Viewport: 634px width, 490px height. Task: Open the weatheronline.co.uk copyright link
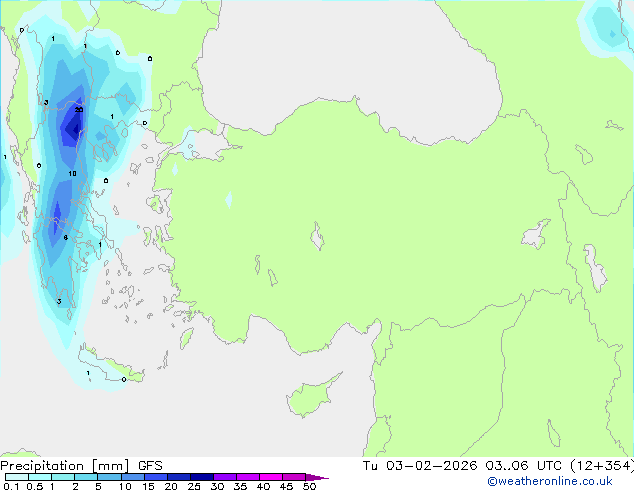(550, 481)
